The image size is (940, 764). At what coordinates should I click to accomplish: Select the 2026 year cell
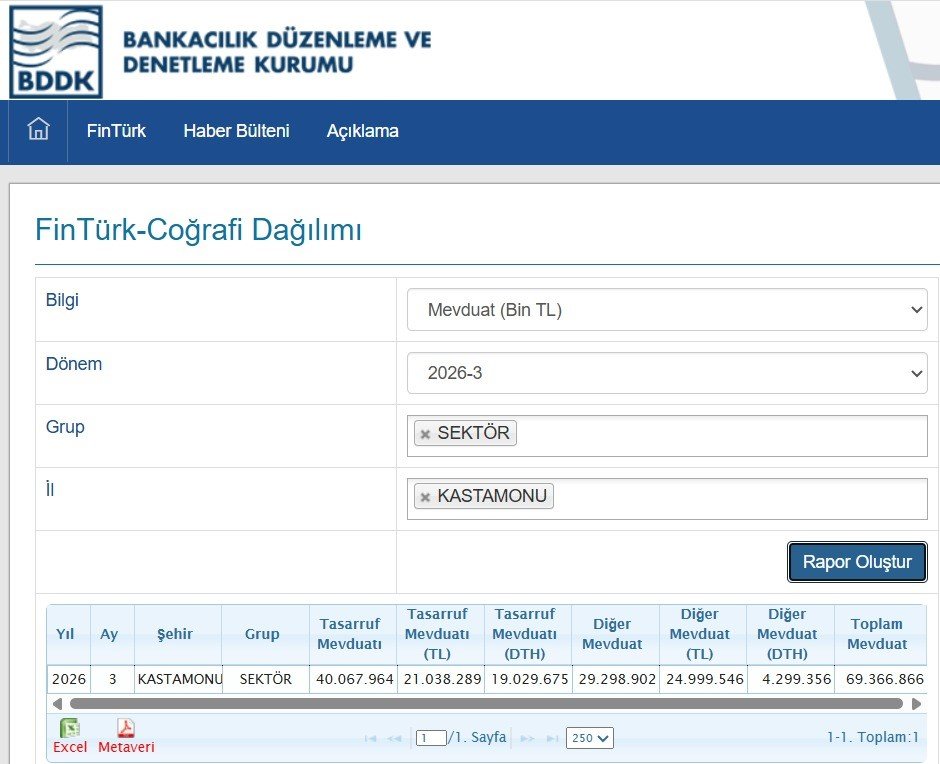(68, 679)
